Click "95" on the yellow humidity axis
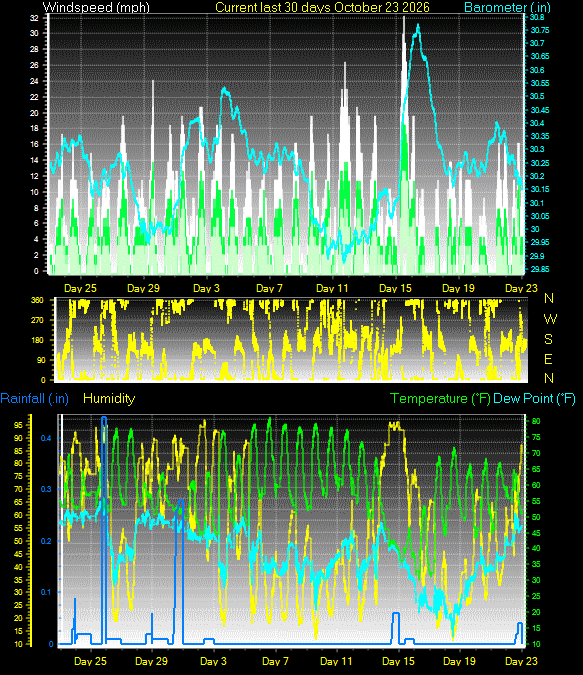The image size is (583, 675). [x=18, y=425]
